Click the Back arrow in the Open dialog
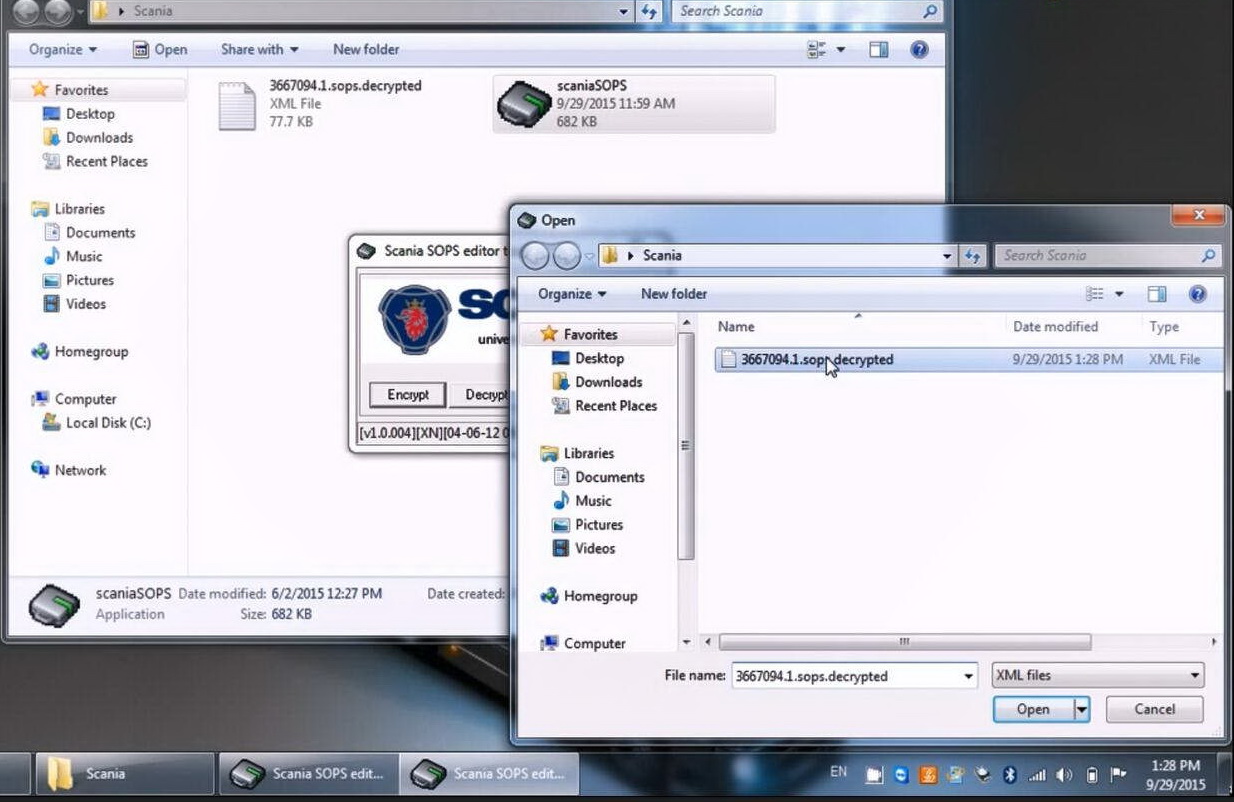 [535, 256]
